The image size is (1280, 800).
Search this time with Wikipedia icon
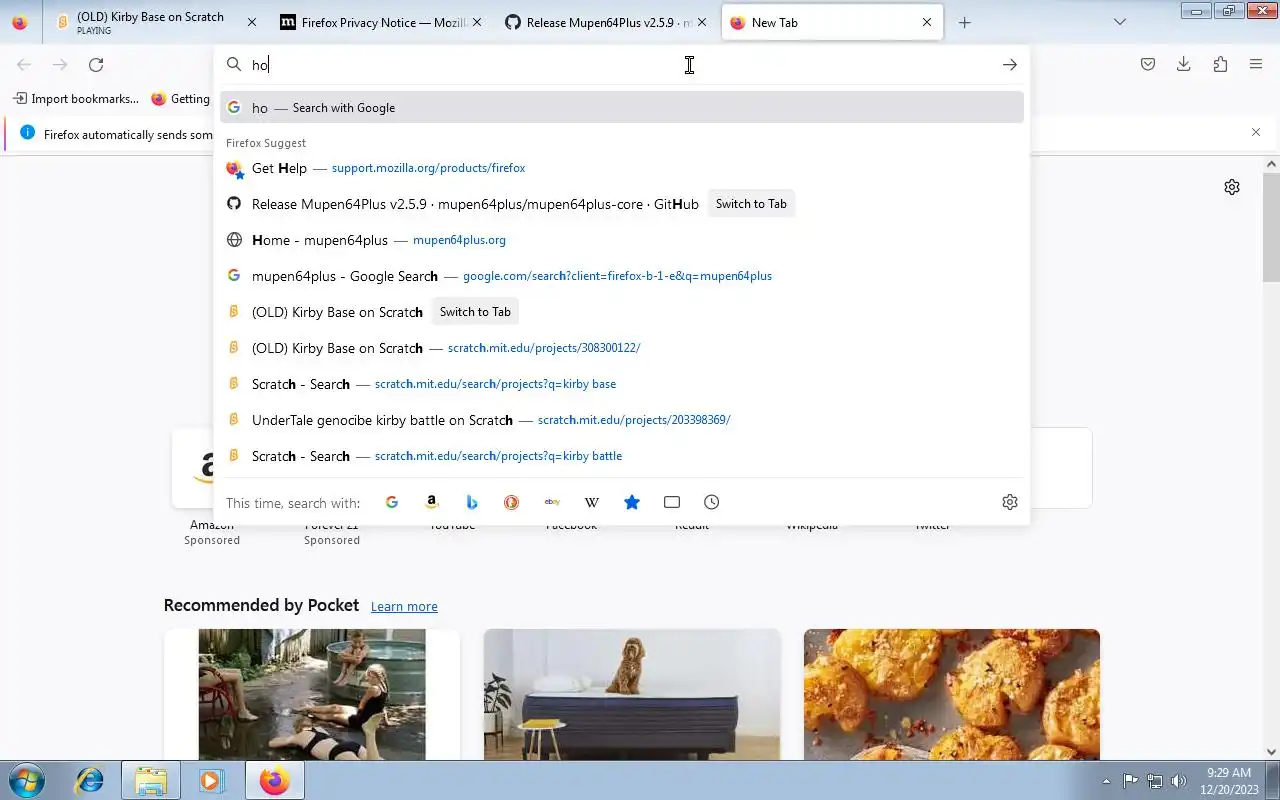point(592,502)
